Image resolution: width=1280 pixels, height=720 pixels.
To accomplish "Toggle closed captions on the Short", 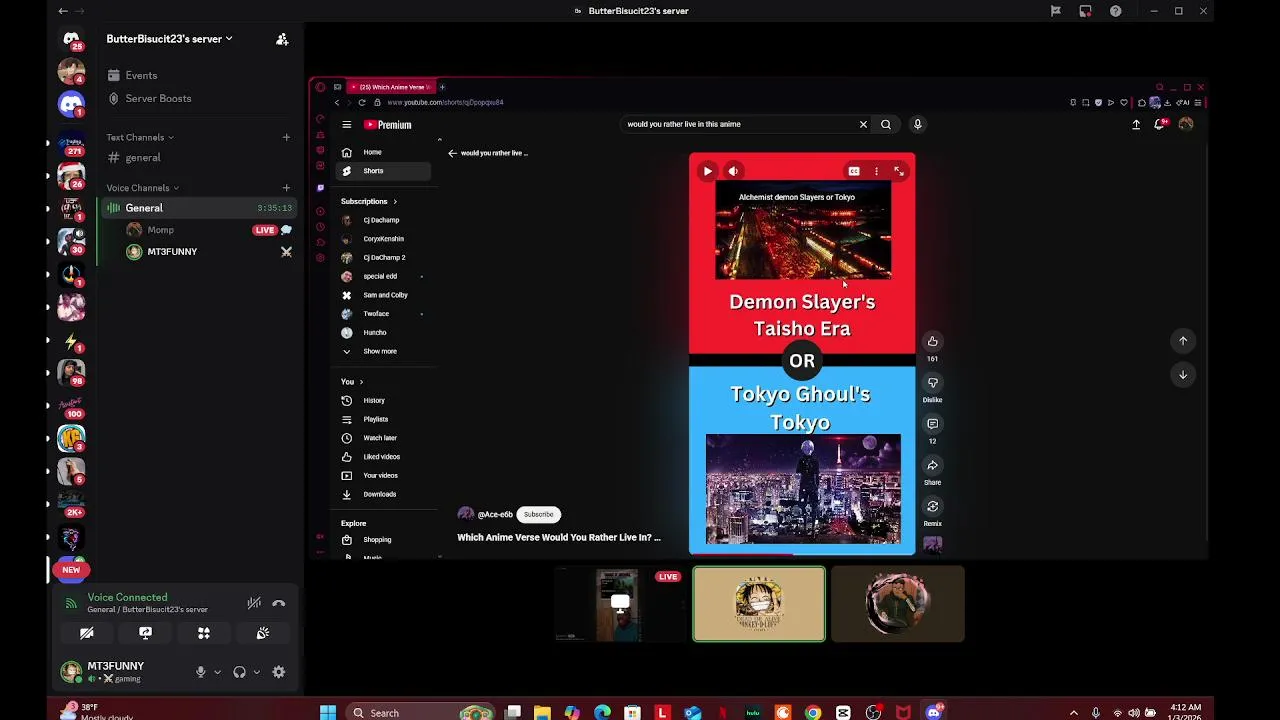I will (x=854, y=171).
